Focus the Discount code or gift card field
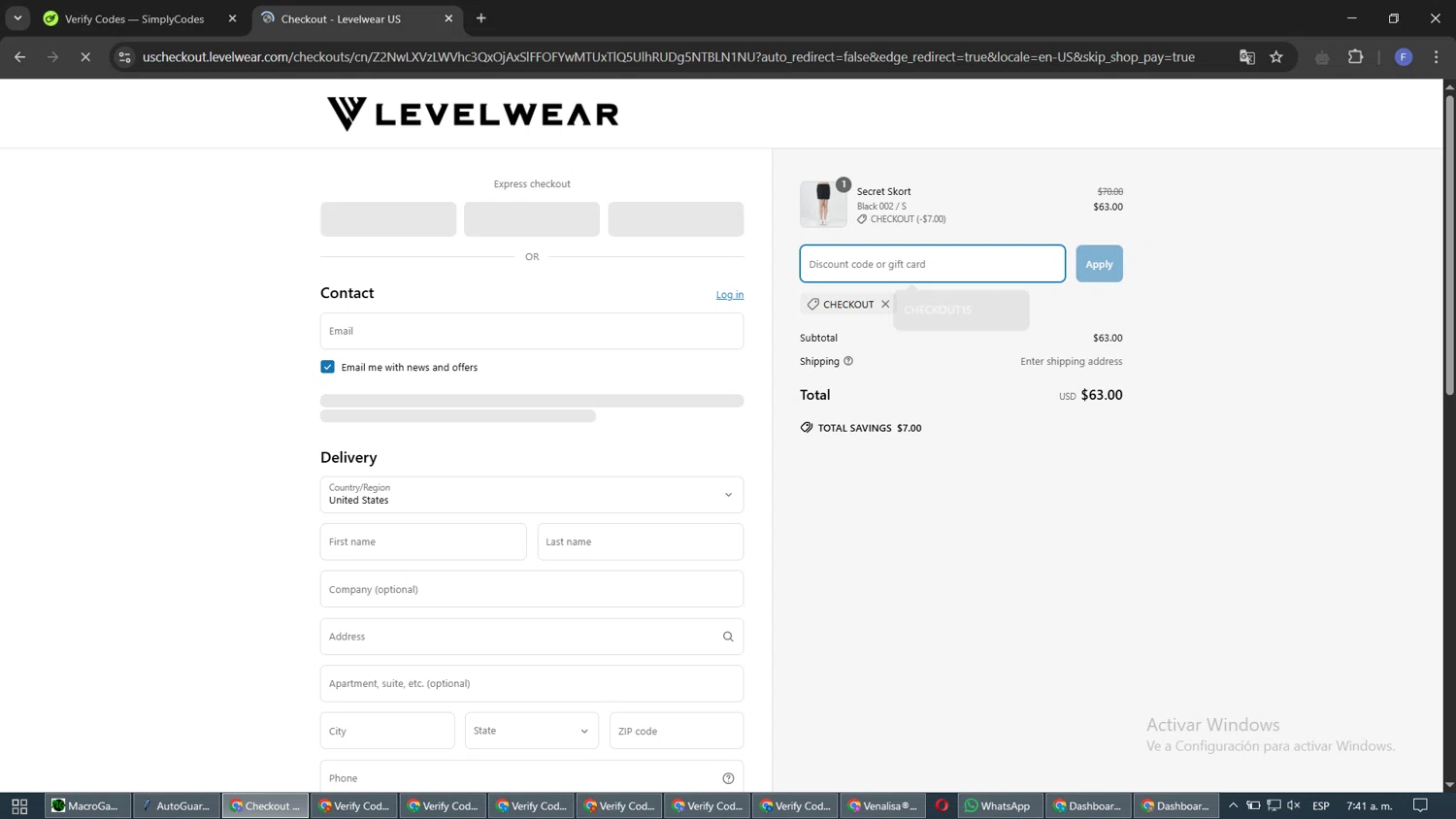This screenshot has width=1456, height=819. (x=933, y=264)
